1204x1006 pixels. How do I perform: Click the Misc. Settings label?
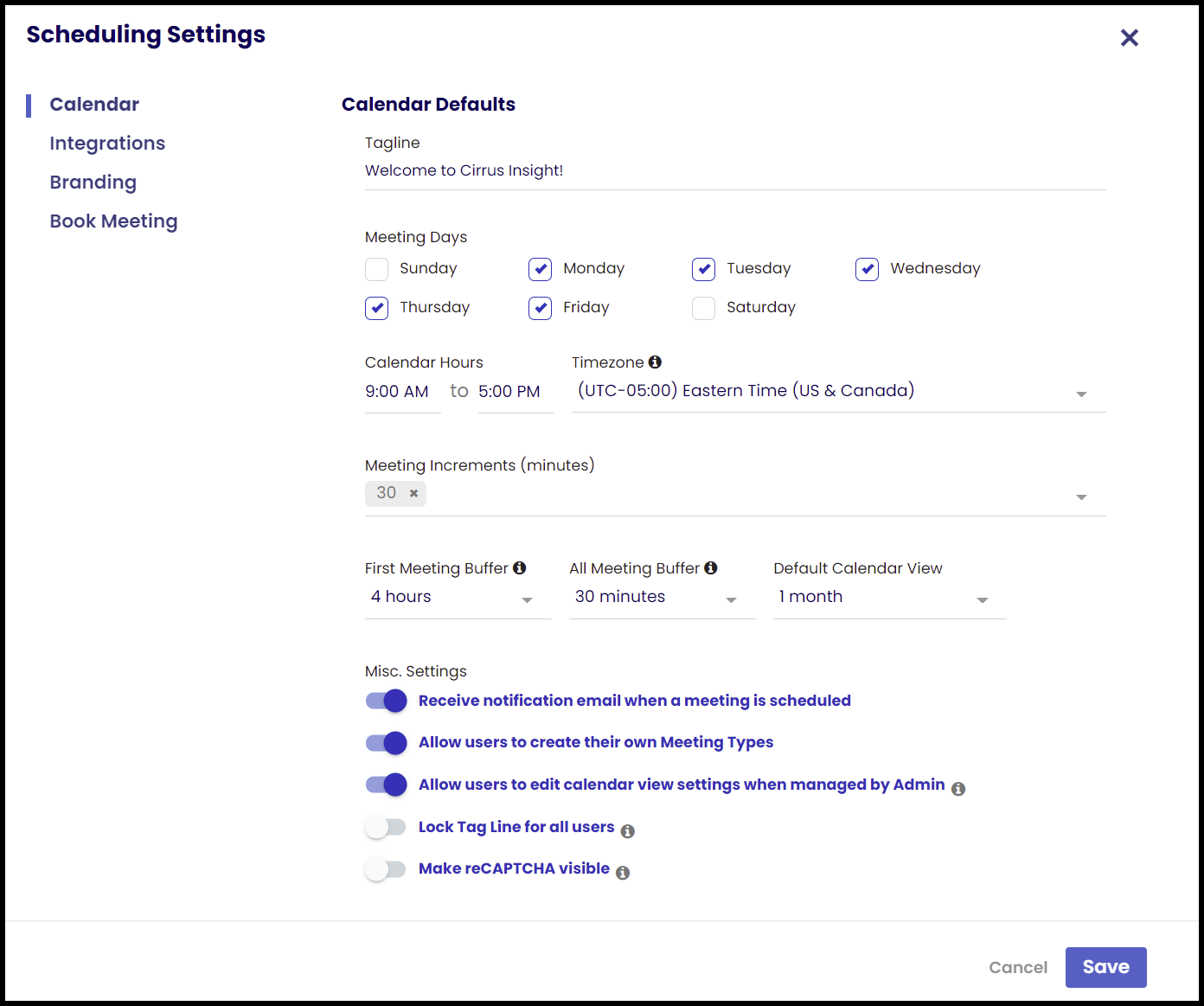[x=416, y=671]
